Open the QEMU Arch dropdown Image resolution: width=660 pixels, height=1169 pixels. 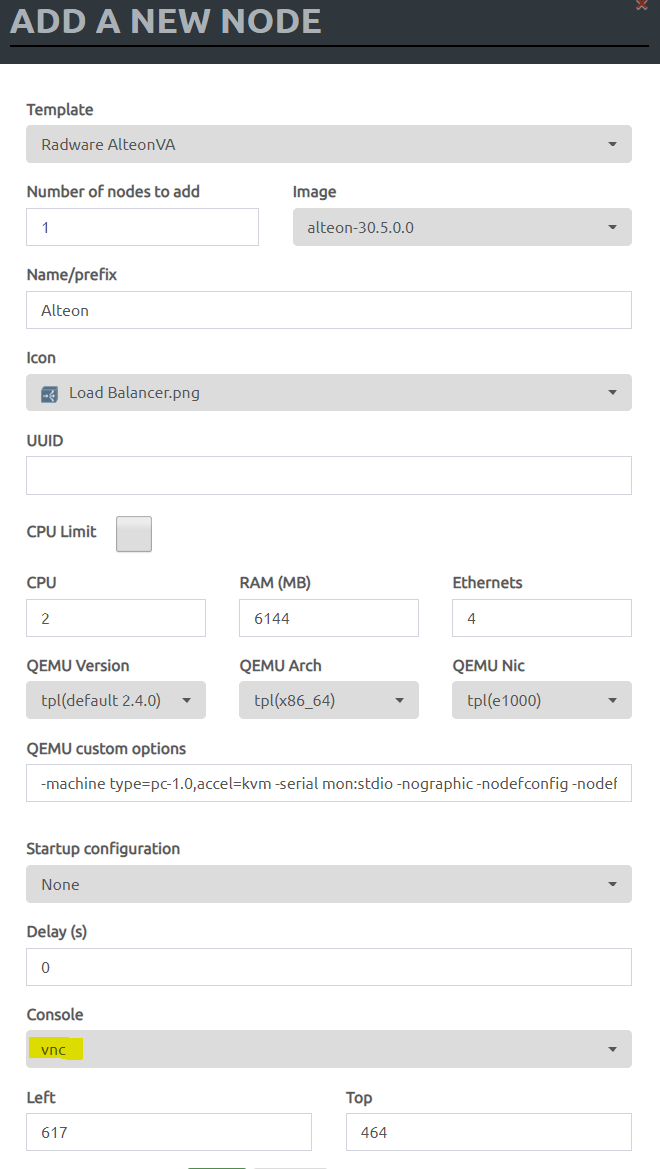[x=329, y=700]
